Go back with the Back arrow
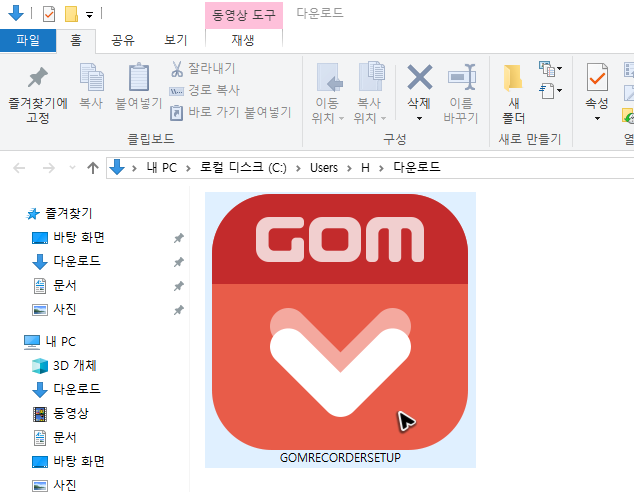The width and height of the screenshot is (634, 492). 19,167
